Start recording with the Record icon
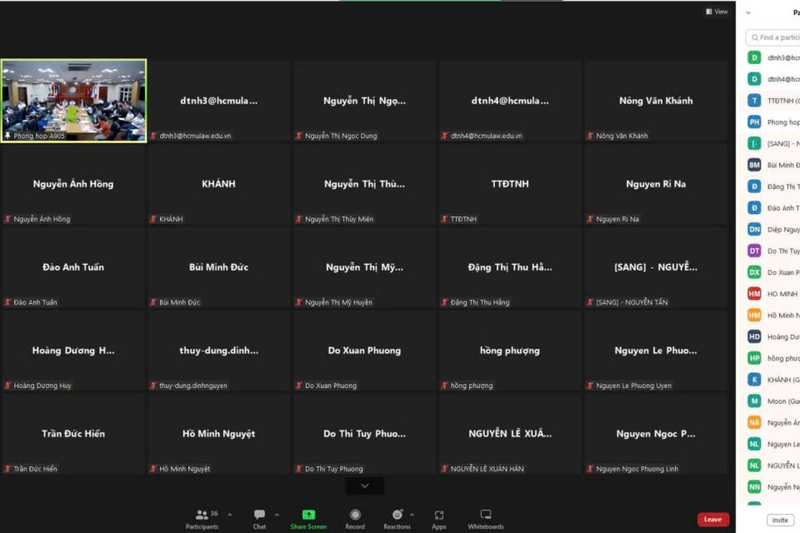 coord(355,514)
